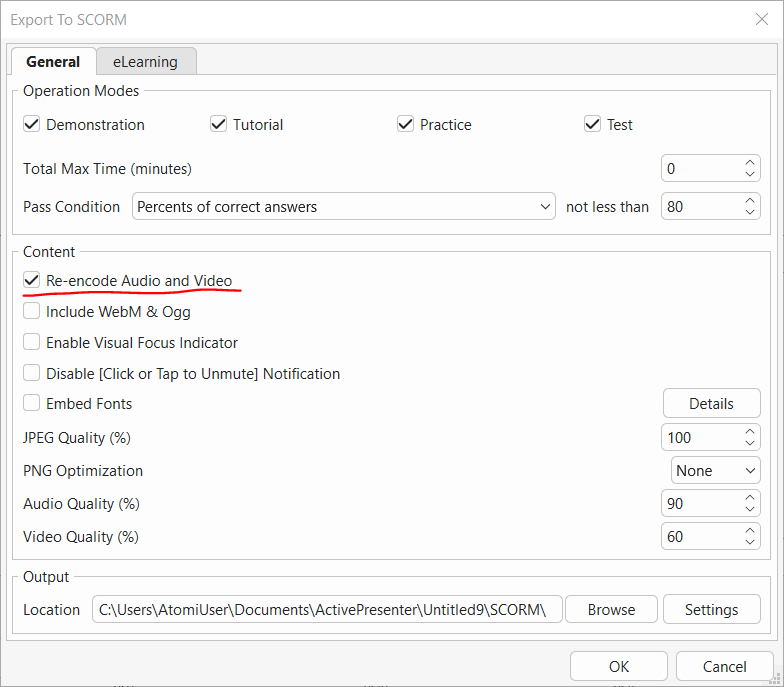Decrease JPEG Quality with down arrow
Image resolution: width=784 pixels, height=687 pixels.
coord(750,443)
